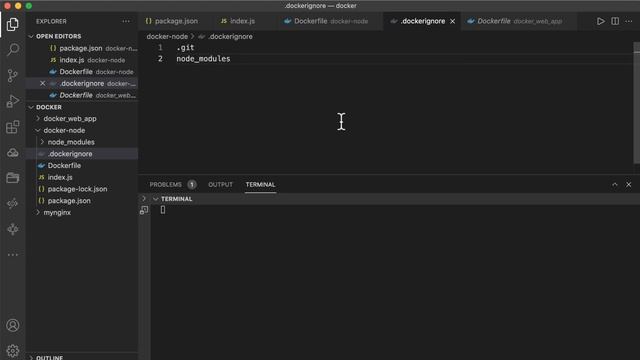Click line 1 containing .git

click(x=185, y=48)
